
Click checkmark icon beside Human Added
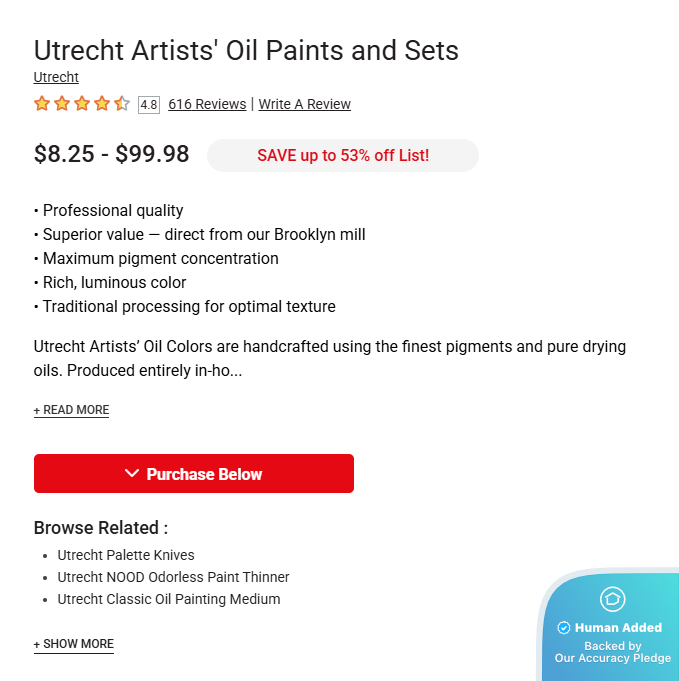pos(564,628)
